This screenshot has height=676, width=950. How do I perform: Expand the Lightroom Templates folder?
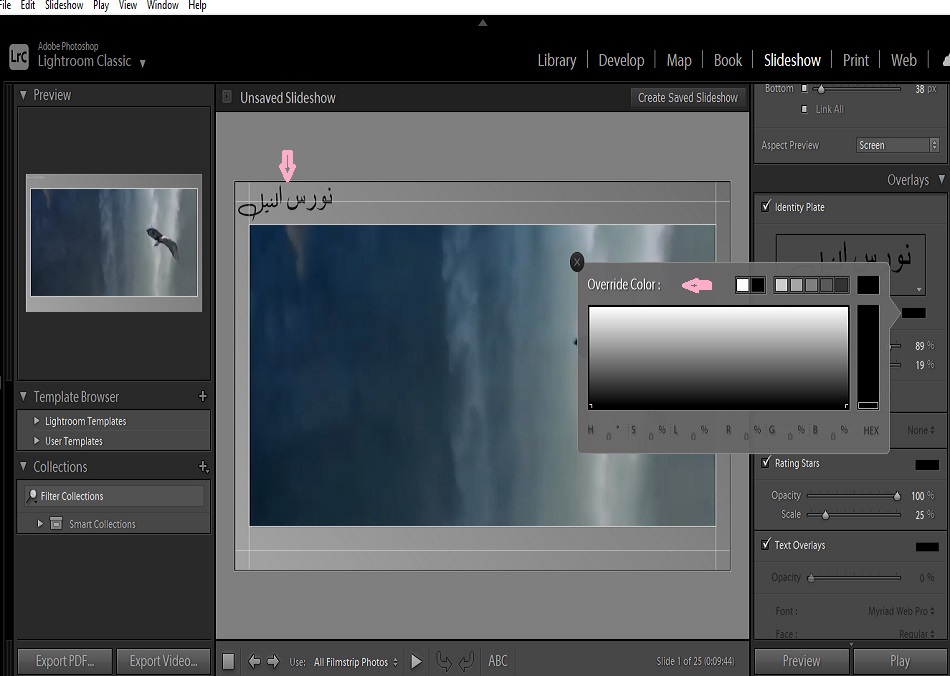click(37, 421)
